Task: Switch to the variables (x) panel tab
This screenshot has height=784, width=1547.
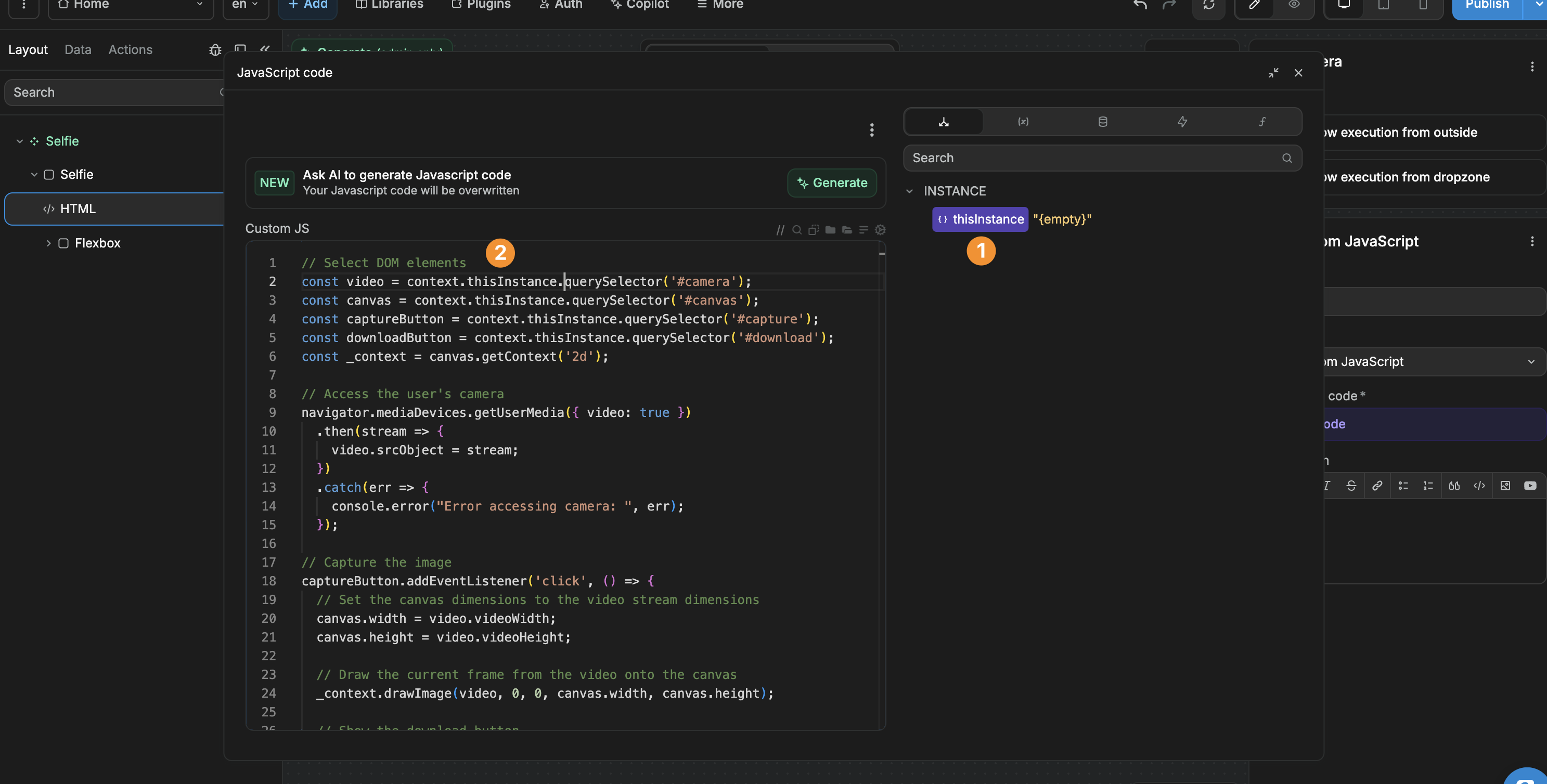Action: [x=1023, y=121]
